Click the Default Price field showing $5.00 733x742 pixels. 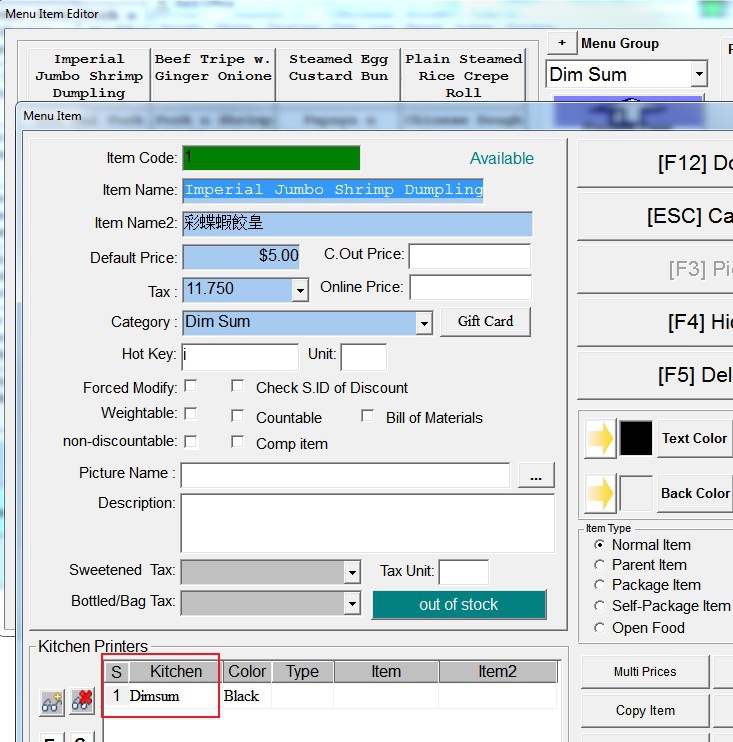[241, 256]
